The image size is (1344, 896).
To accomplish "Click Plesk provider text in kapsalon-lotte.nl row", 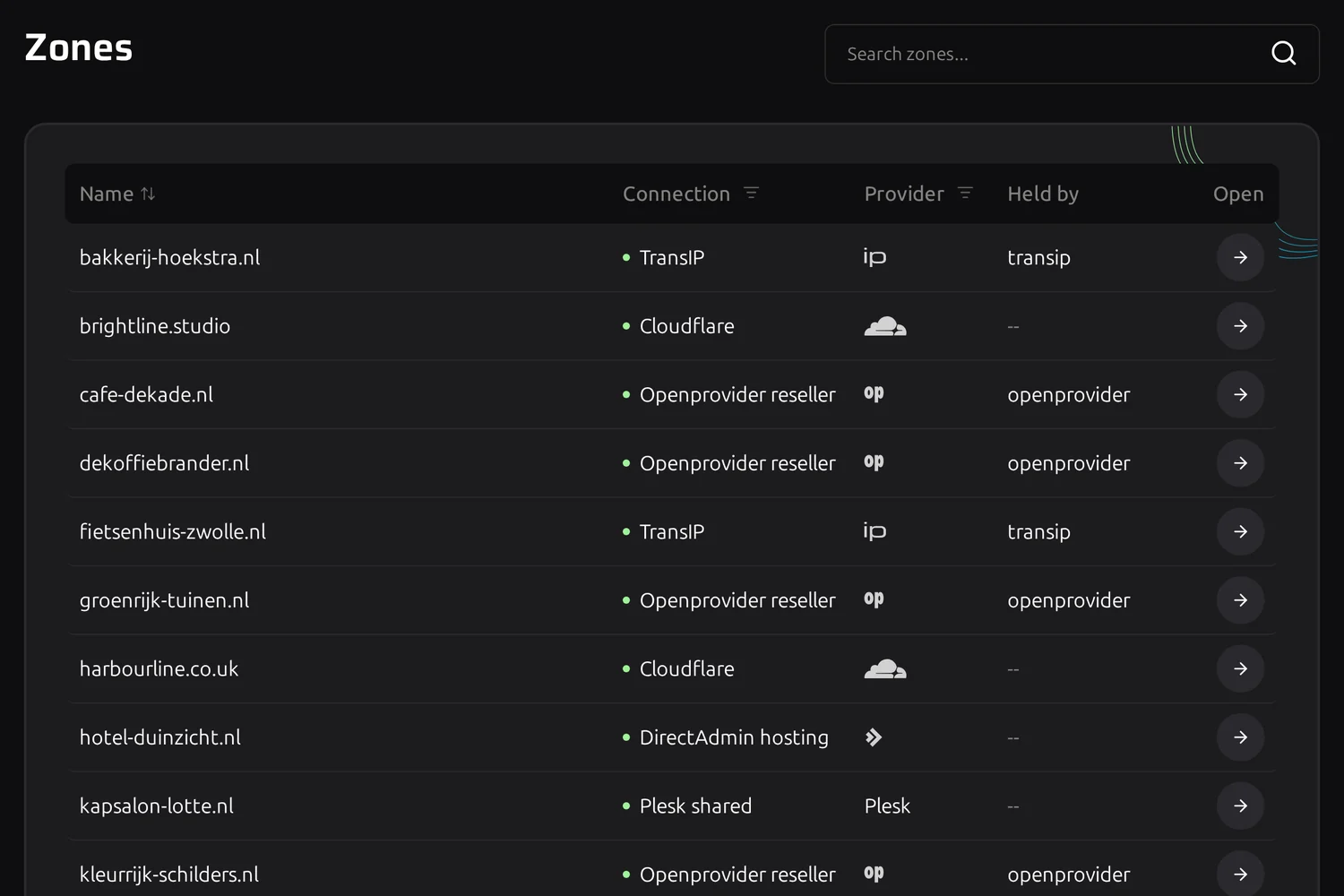I will (887, 806).
